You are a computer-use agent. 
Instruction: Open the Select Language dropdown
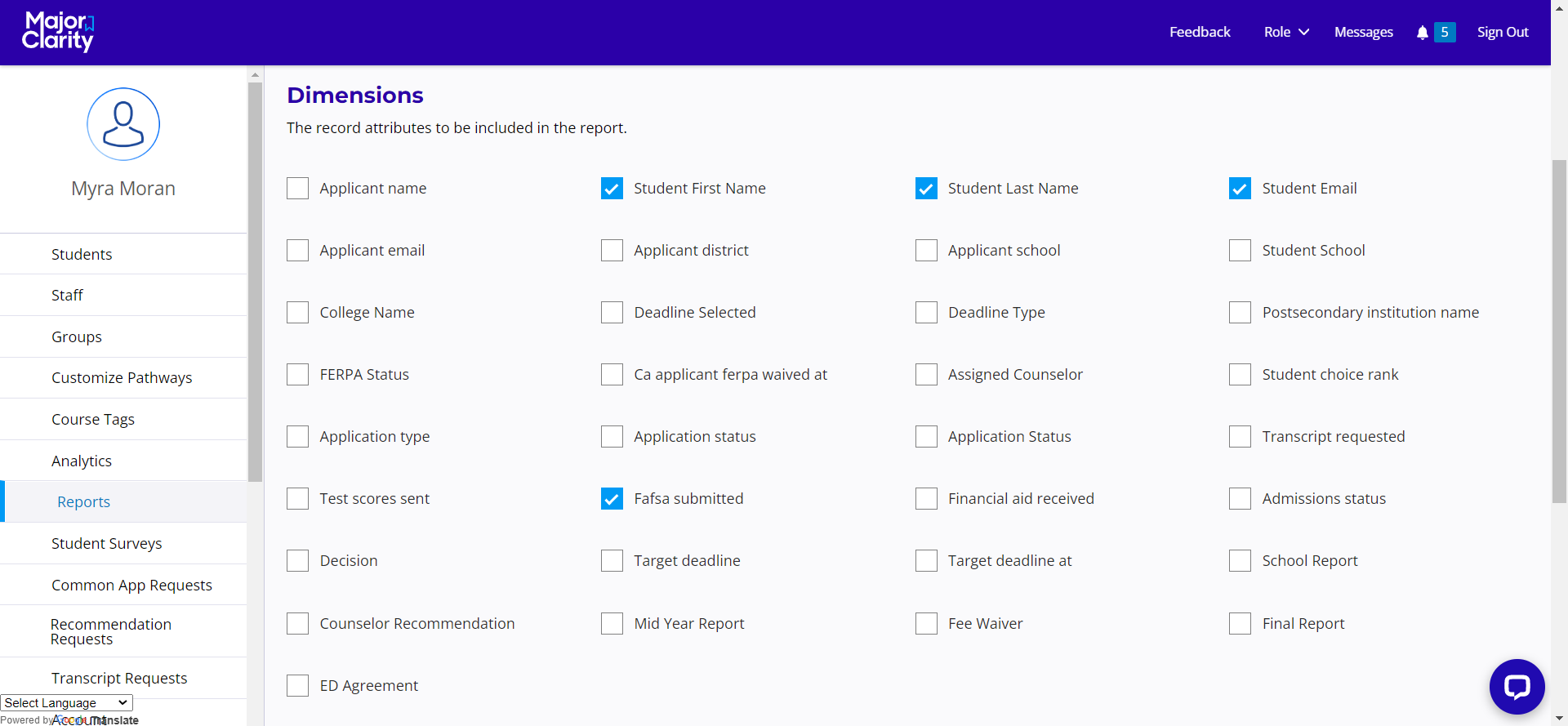click(x=66, y=703)
